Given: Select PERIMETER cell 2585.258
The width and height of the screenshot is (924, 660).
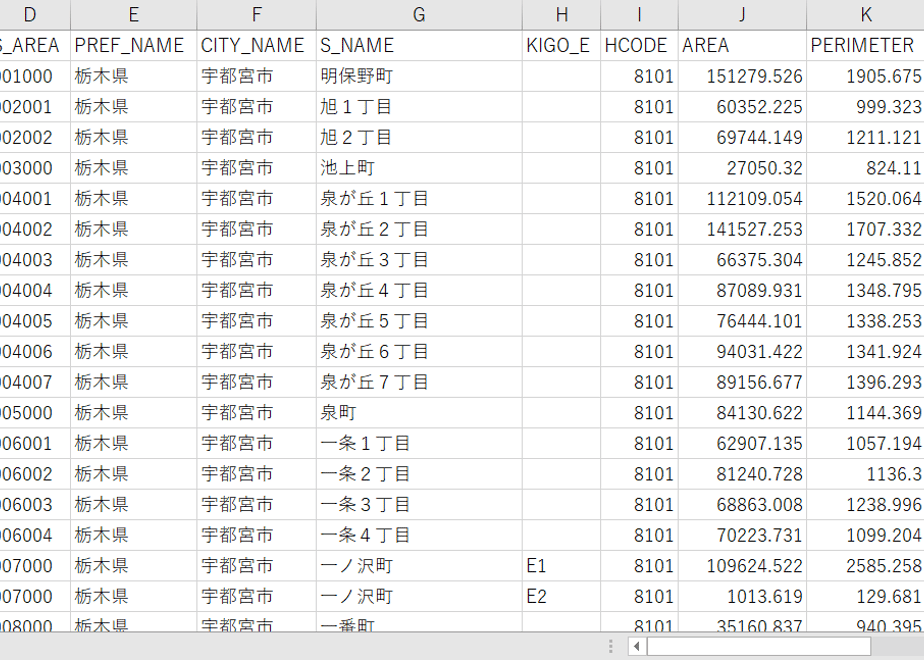Looking at the screenshot, I should click(x=866, y=566).
